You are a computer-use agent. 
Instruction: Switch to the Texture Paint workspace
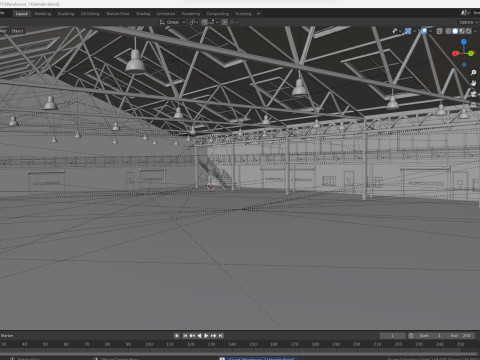117,14
